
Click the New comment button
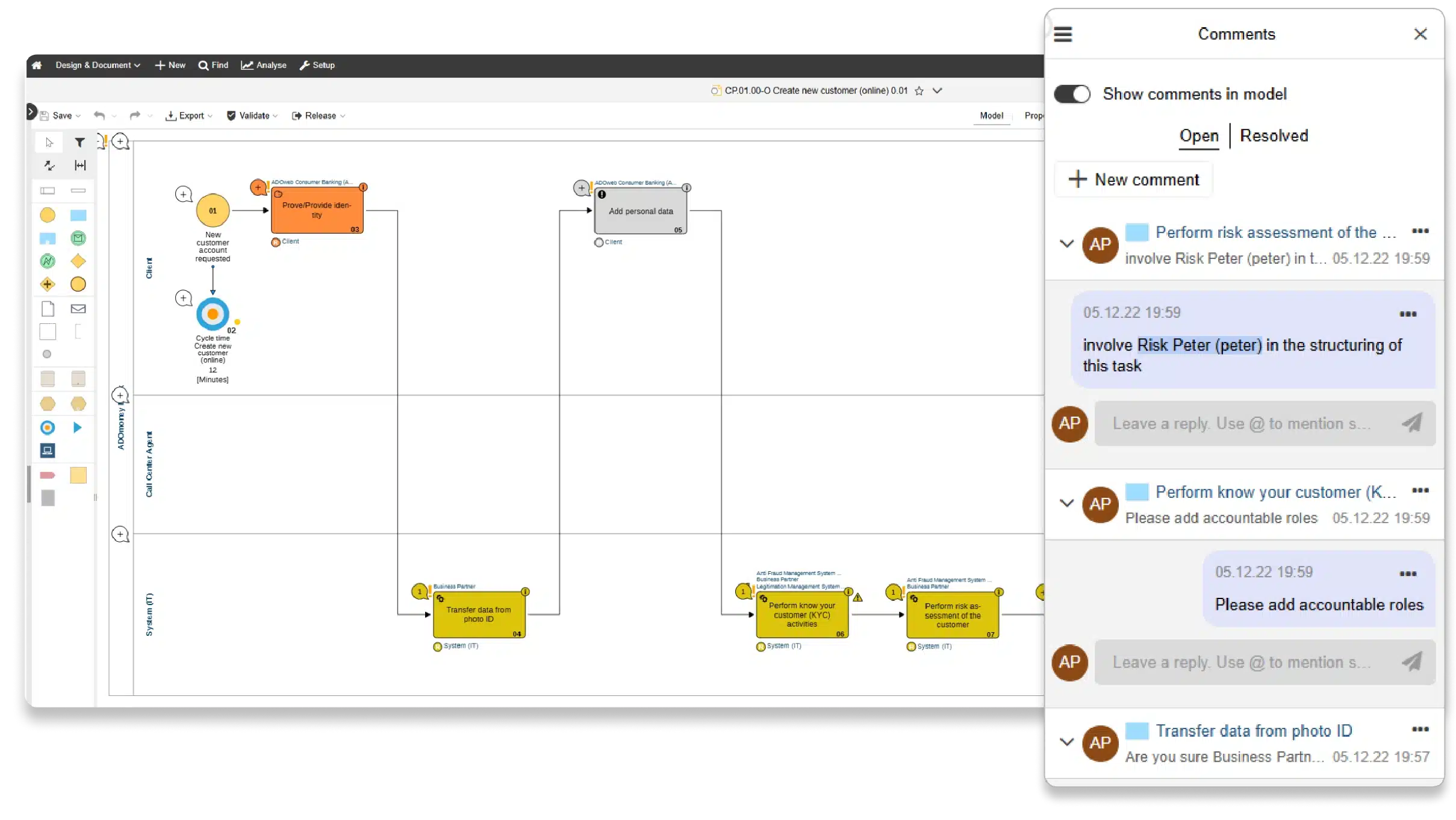coord(1134,179)
